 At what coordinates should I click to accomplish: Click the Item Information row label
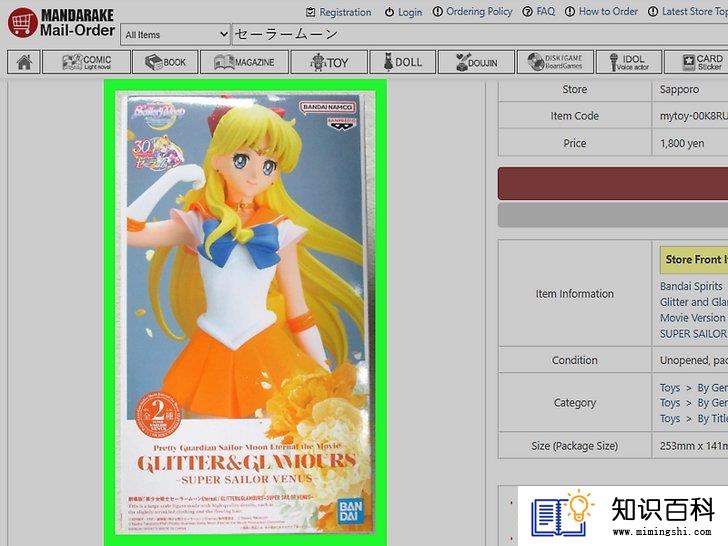pyautogui.click(x=575, y=294)
